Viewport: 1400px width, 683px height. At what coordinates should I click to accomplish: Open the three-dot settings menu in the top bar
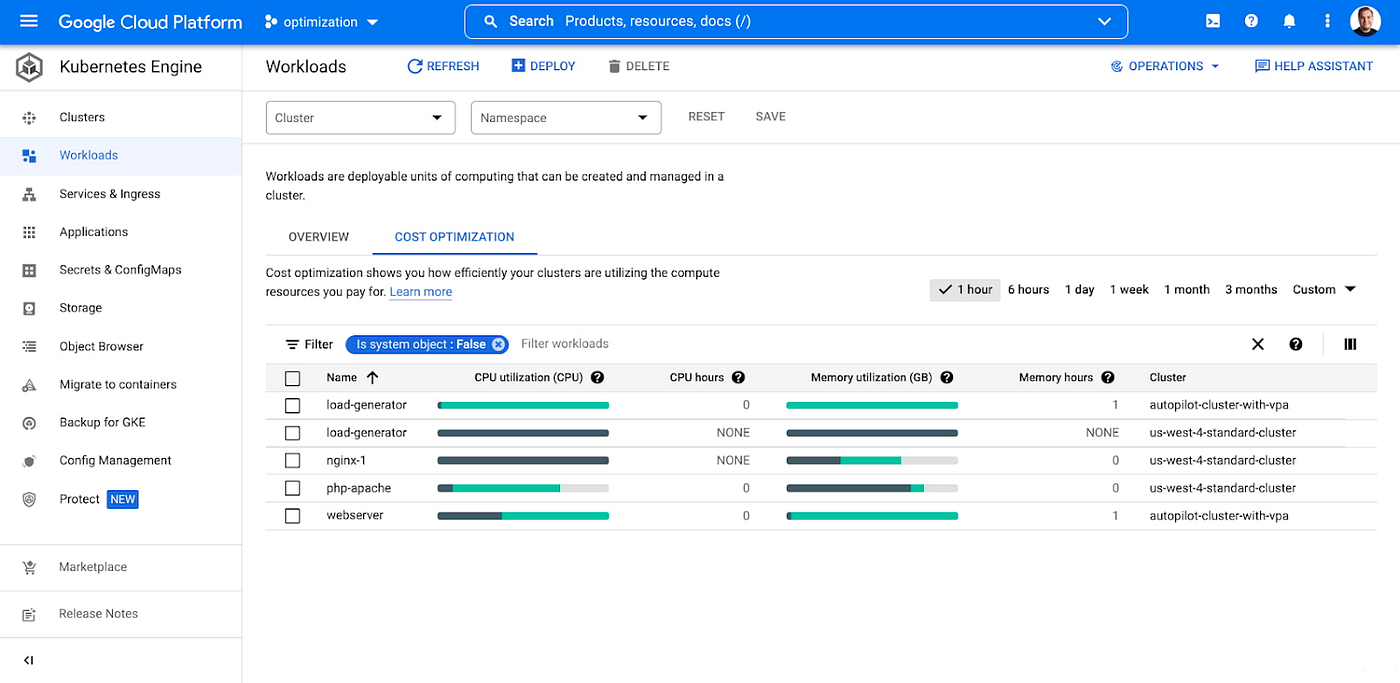(x=1327, y=21)
